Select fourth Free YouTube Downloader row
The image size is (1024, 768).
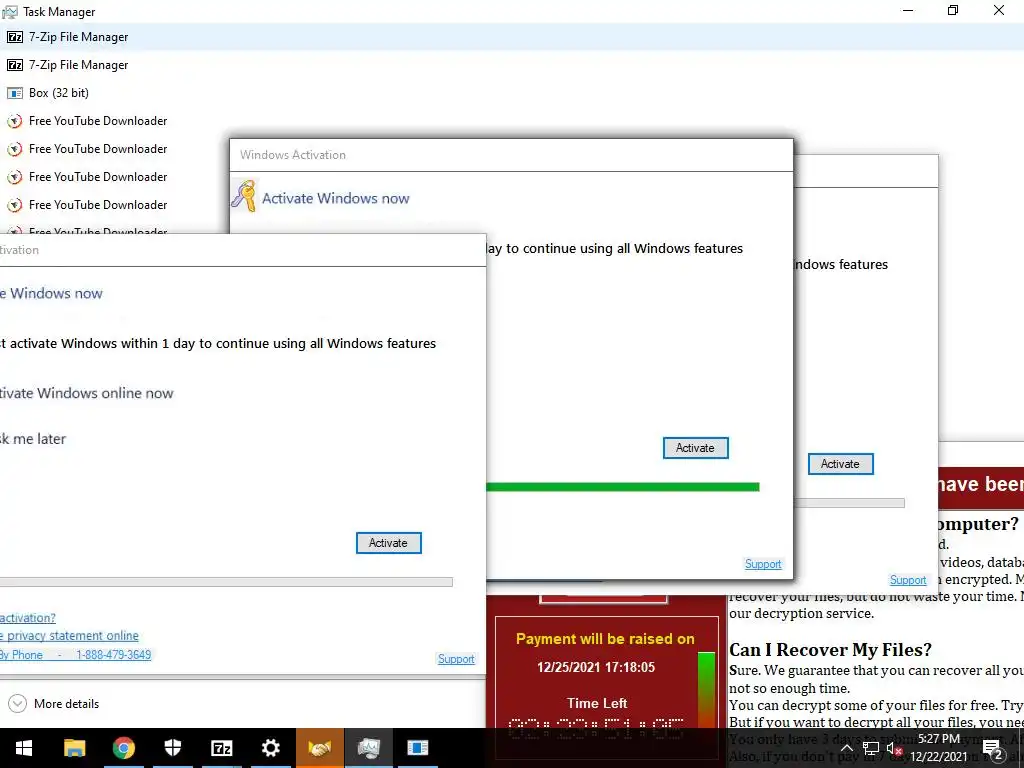click(98, 205)
